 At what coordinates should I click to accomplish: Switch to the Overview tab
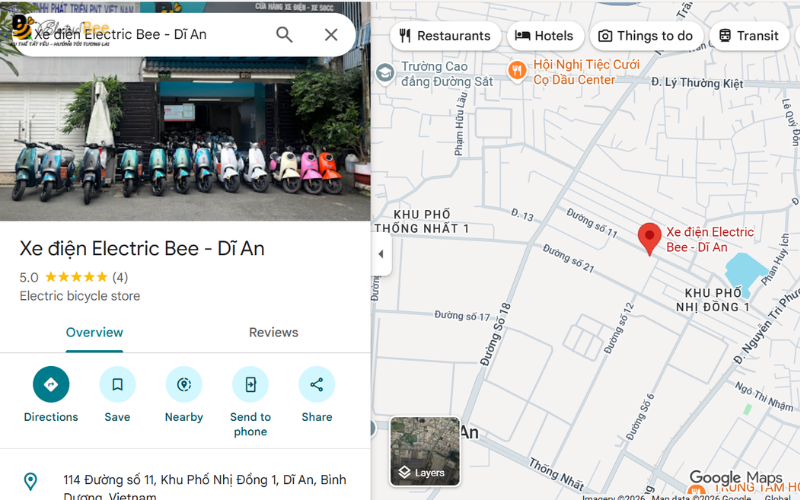[94, 333]
